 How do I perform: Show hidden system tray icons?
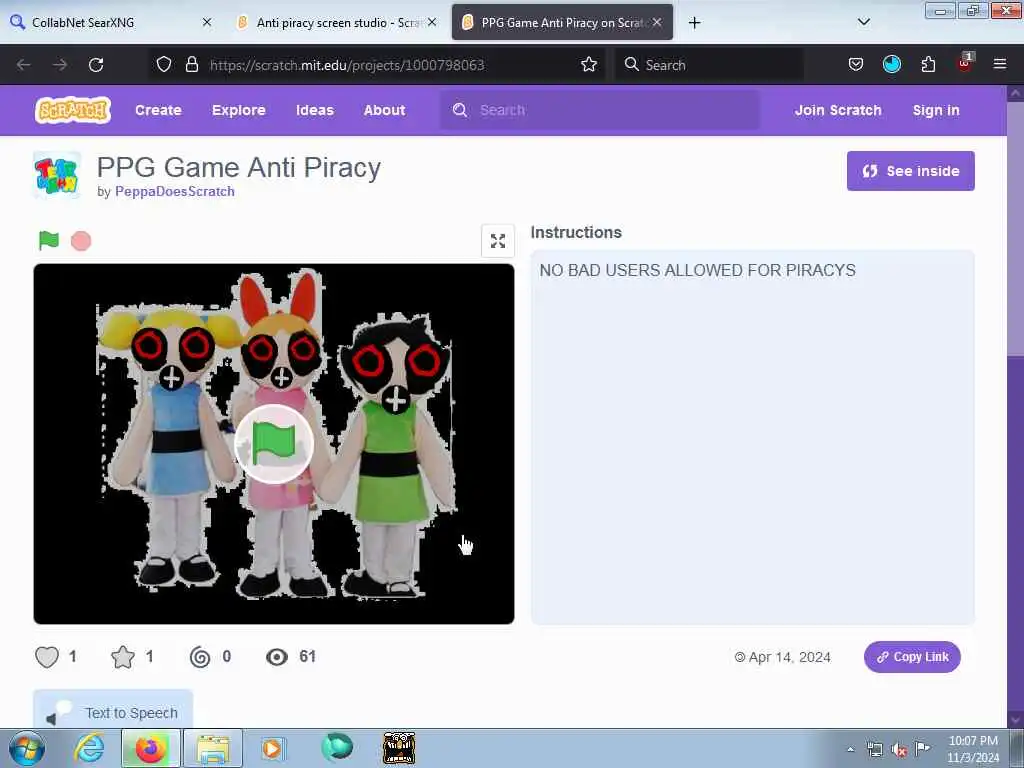pyautogui.click(x=850, y=750)
